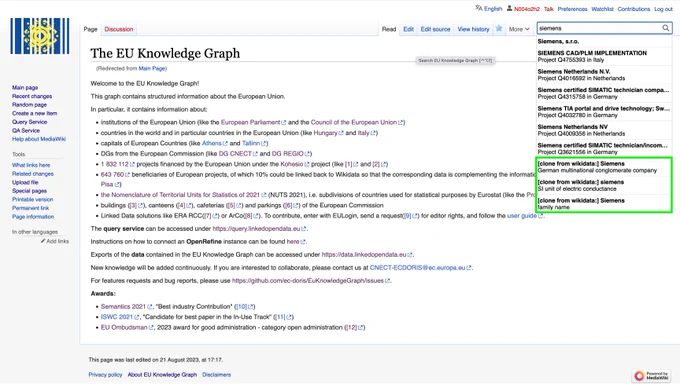Open Contributions link
This screenshot has height=384, width=680.
[x=634, y=9]
